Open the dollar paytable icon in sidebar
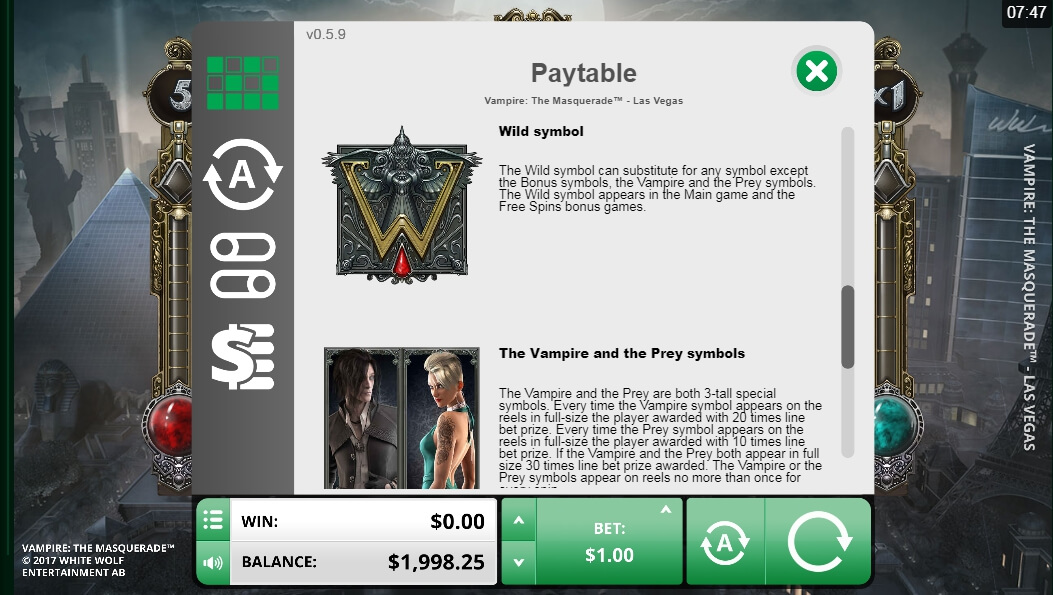 pos(242,357)
